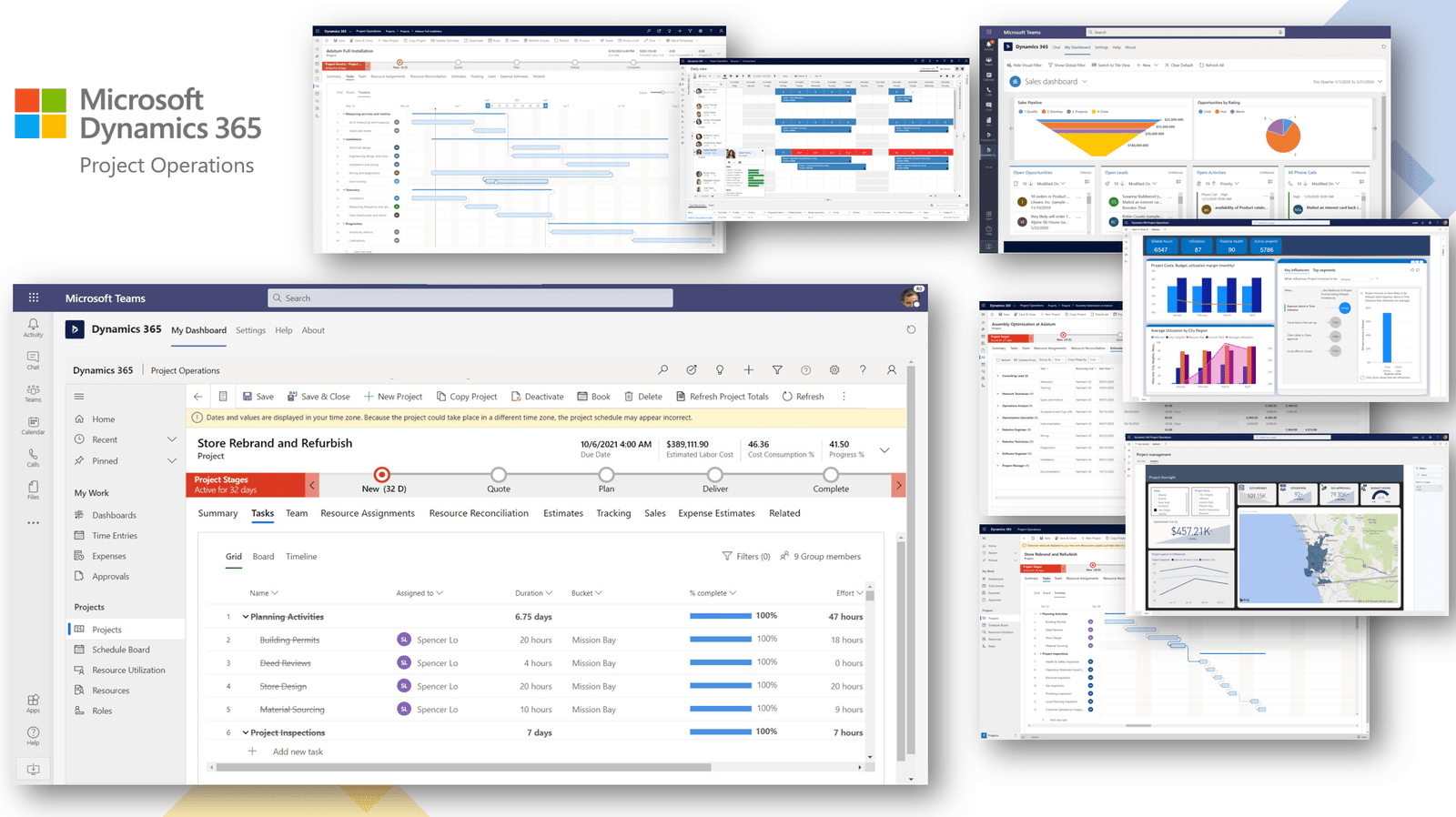
Task: Select the Summary tab
Action: pyautogui.click(x=217, y=513)
